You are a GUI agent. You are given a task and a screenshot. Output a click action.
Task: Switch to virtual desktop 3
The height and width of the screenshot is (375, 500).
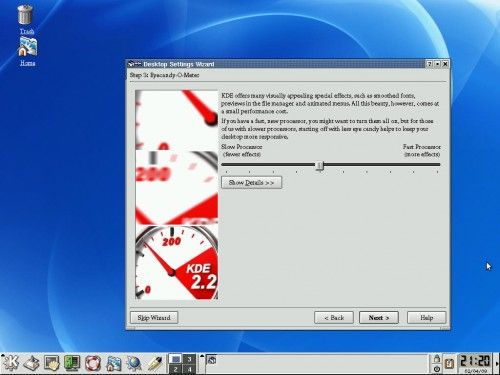coord(189,359)
